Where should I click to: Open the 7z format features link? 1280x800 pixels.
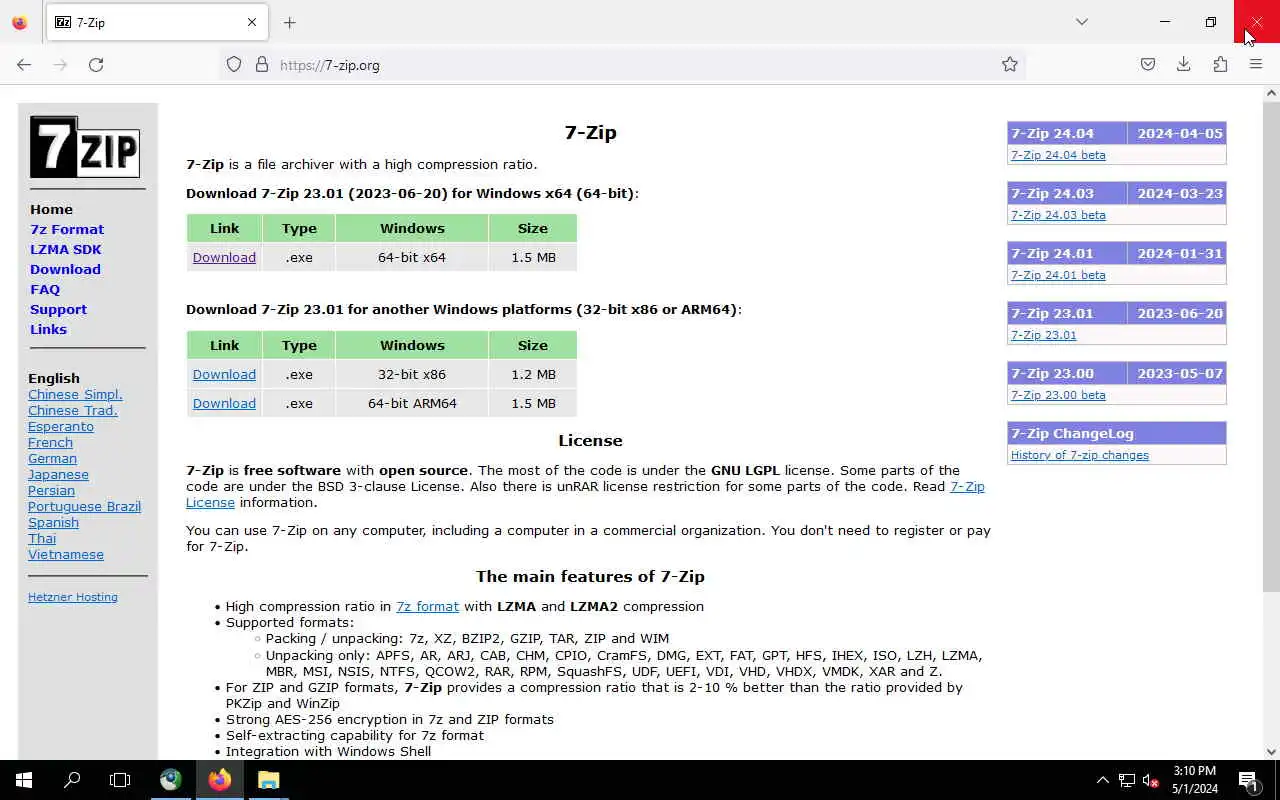(x=427, y=606)
